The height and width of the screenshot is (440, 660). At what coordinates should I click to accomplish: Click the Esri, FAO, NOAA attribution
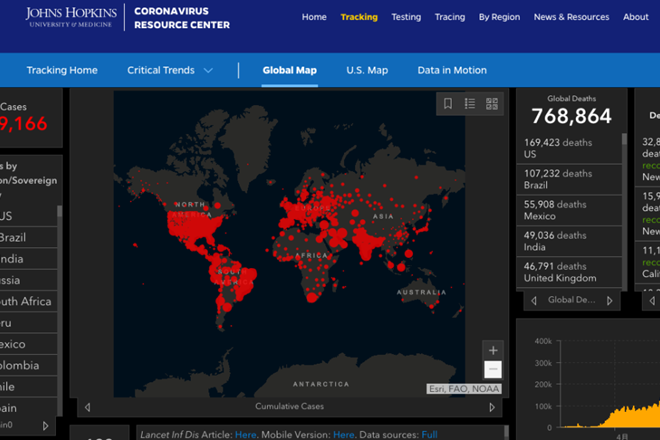[464, 389]
